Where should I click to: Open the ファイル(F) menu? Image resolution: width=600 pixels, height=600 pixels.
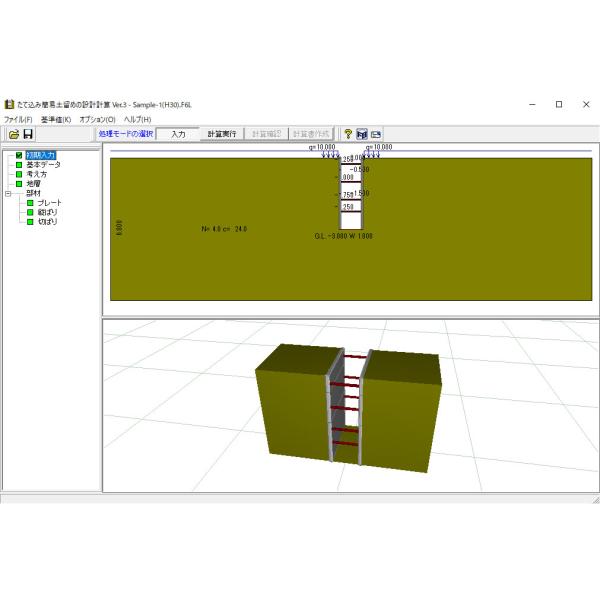coord(18,119)
